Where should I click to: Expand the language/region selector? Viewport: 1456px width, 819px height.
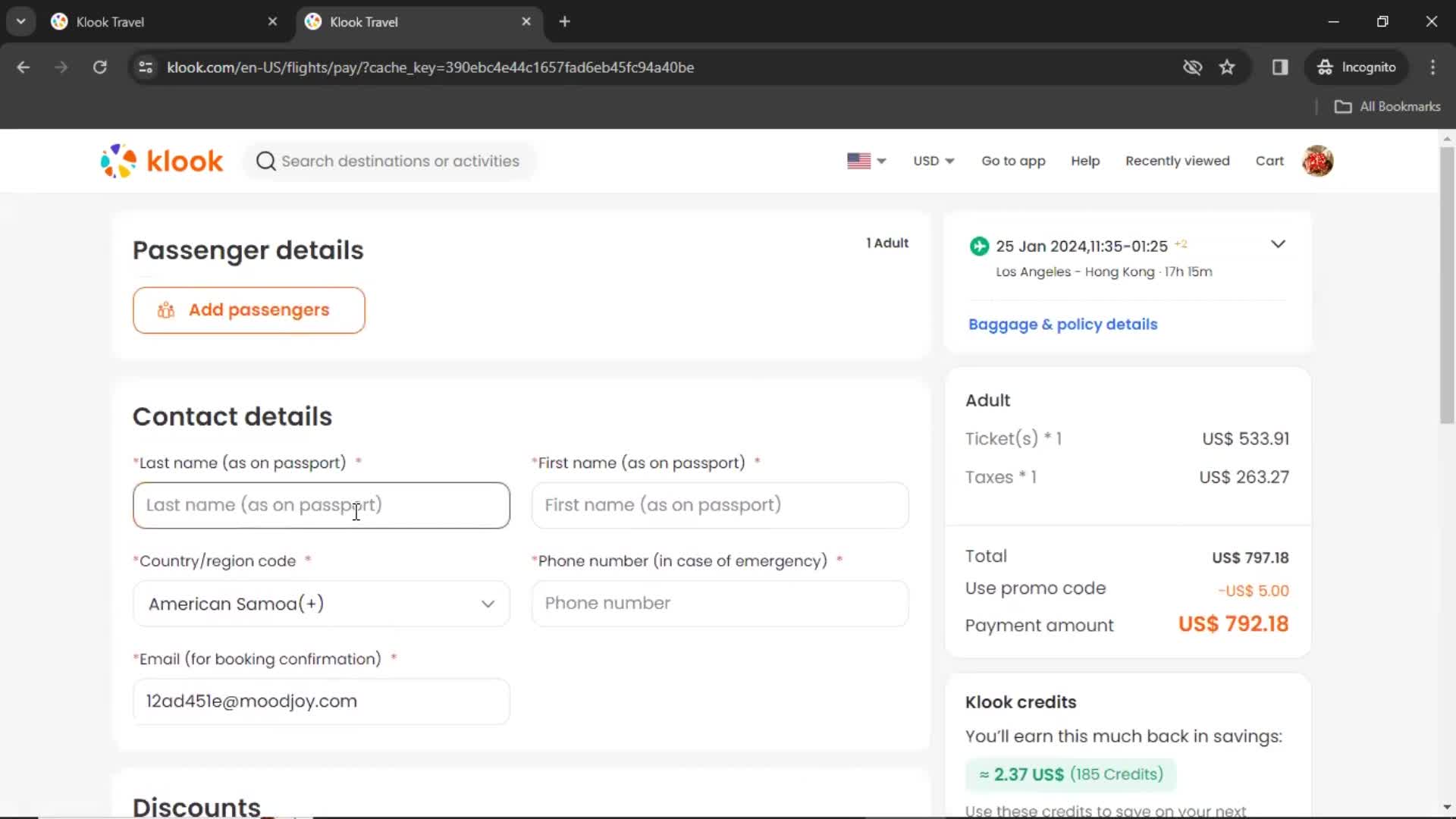[866, 161]
